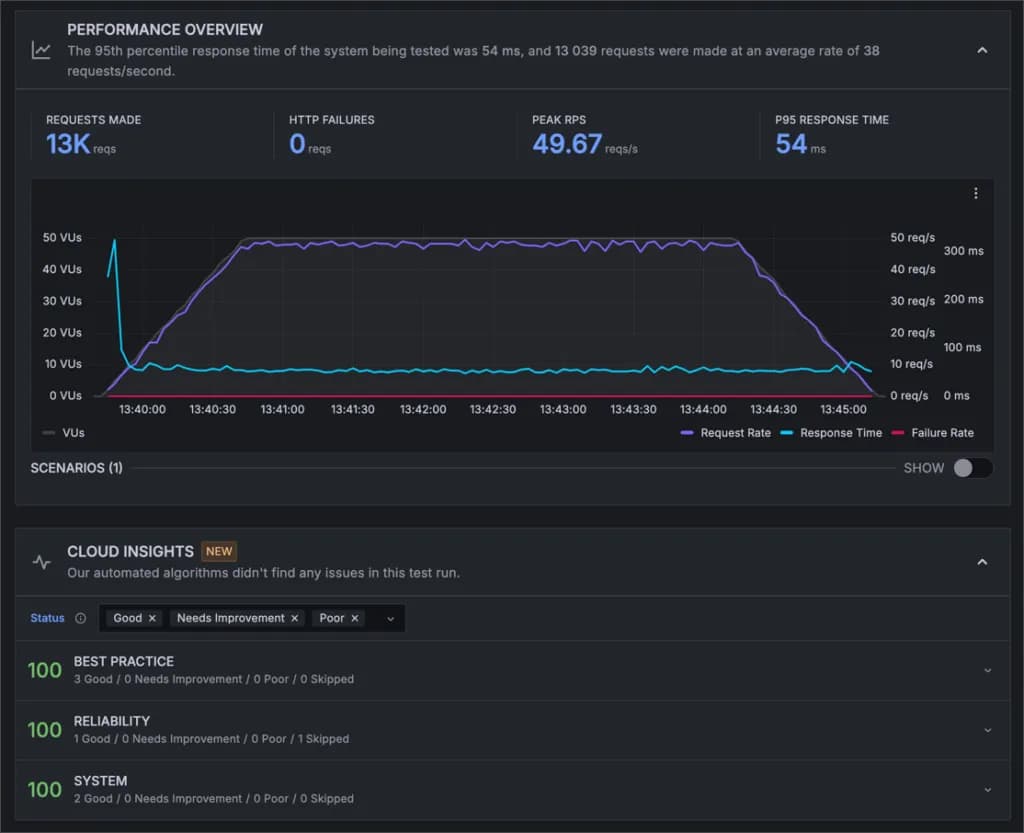1024x833 pixels.
Task: Click the Failure Rate pink color marker
Action: [899, 432]
